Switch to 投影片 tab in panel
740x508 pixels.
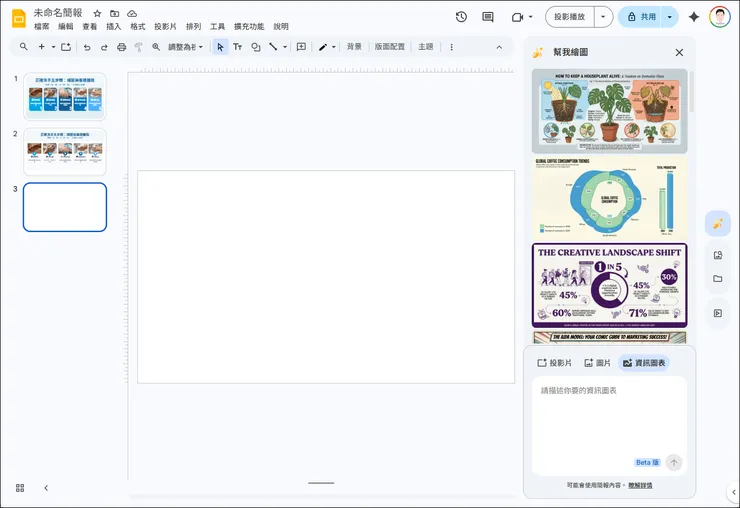point(555,363)
